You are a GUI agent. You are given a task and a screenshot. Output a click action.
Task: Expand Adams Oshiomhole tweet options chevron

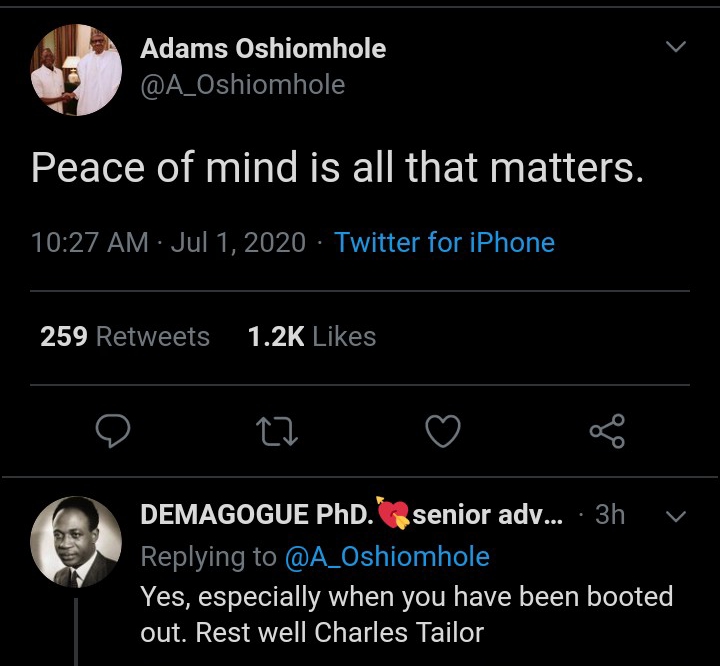coord(676,47)
